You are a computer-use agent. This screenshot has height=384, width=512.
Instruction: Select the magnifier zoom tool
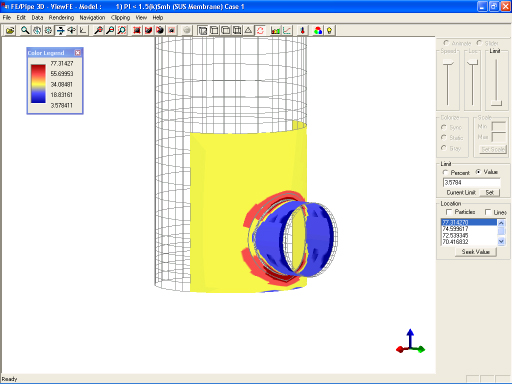click(x=25, y=31)
